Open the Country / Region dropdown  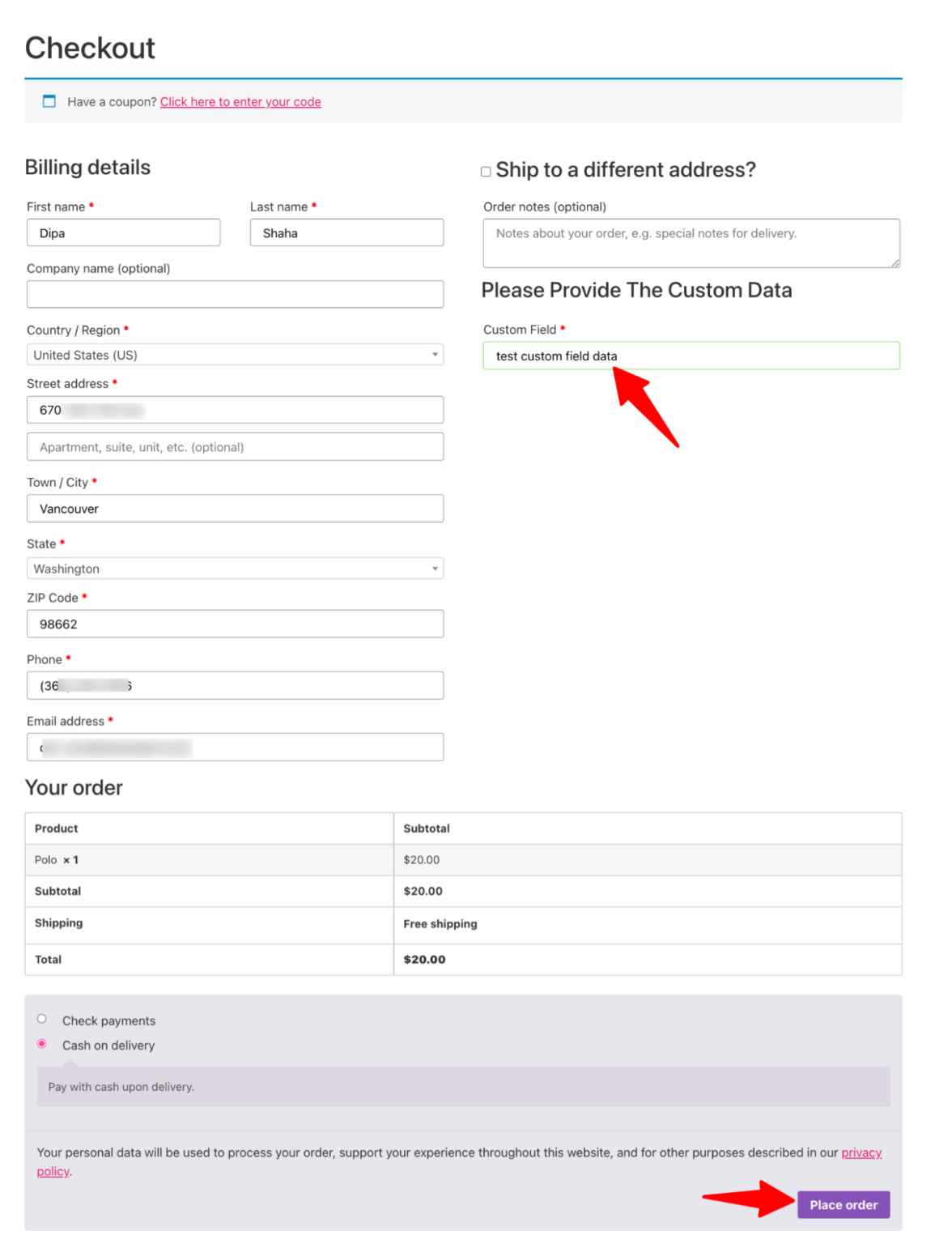[235, 355]
